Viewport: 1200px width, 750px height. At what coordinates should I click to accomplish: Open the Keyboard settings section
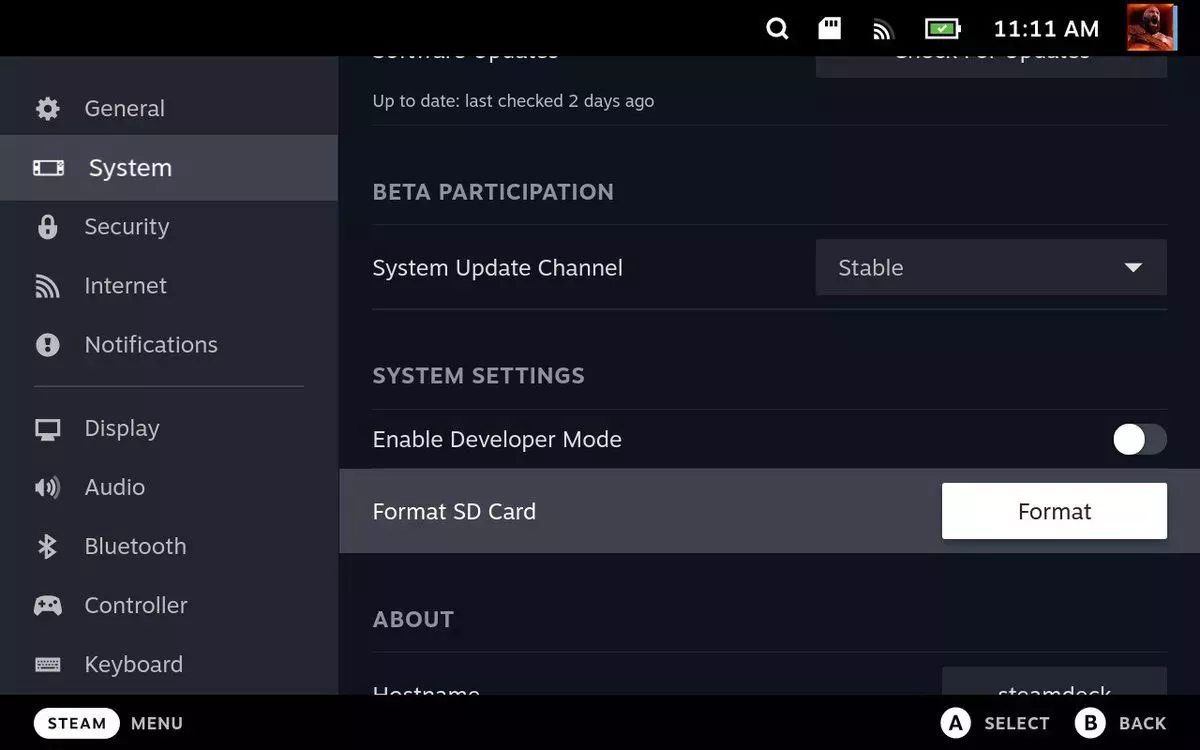coord(133,664)
